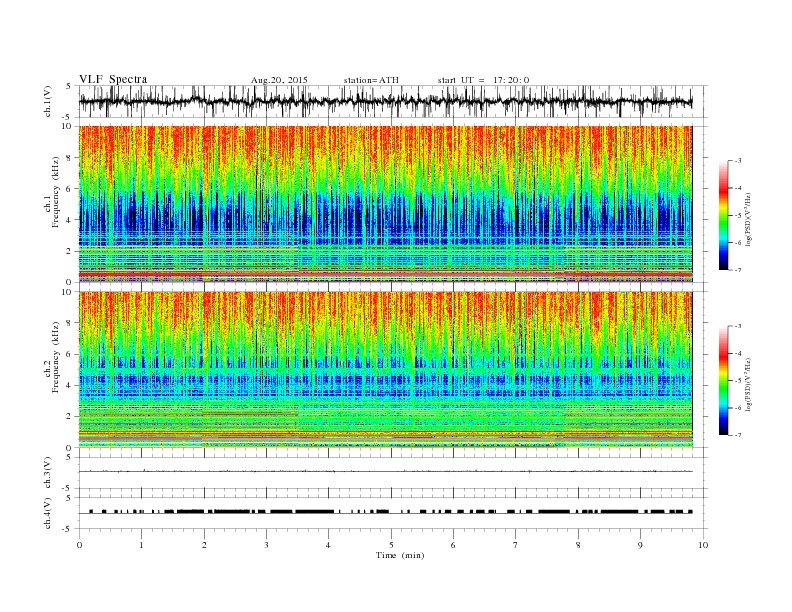Click the time axis tick label "3"

pos(266,545)
